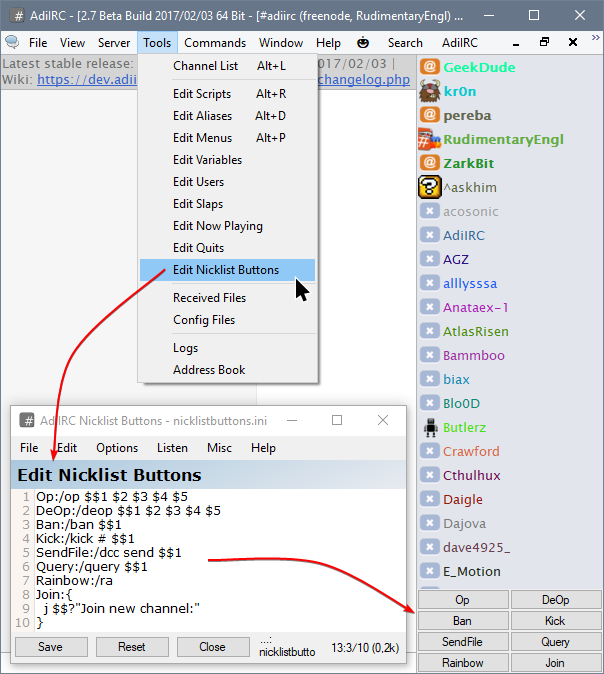Screen dimensions: 604x674
Task: Click GeekDude's operator @ icon
Action: tap(429, 67)
